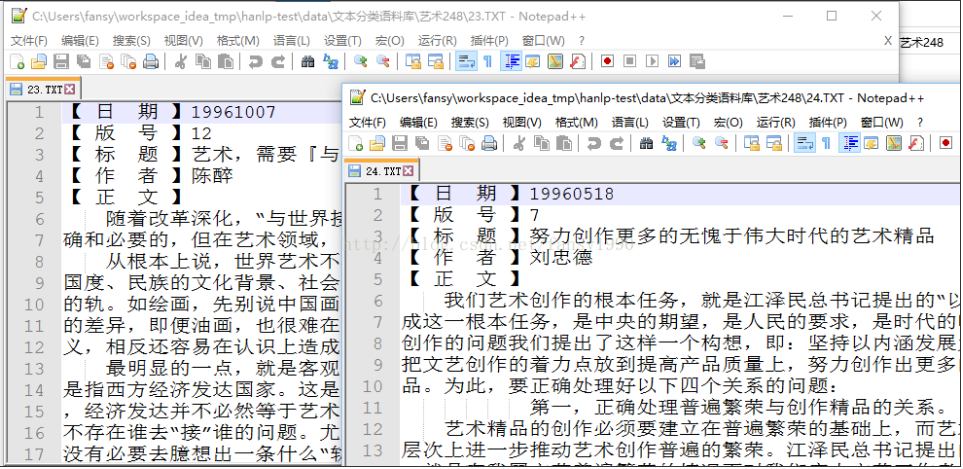Select the 23.TXT document tab

(42, 89)
